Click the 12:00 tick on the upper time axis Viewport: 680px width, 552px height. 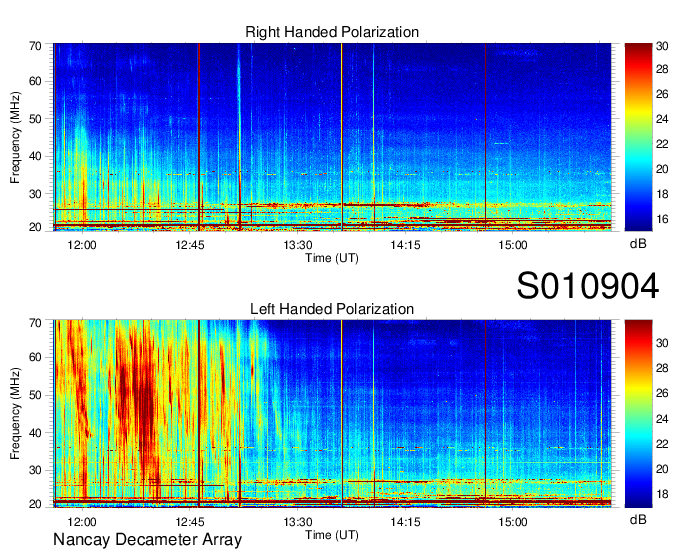click(82, 245)
